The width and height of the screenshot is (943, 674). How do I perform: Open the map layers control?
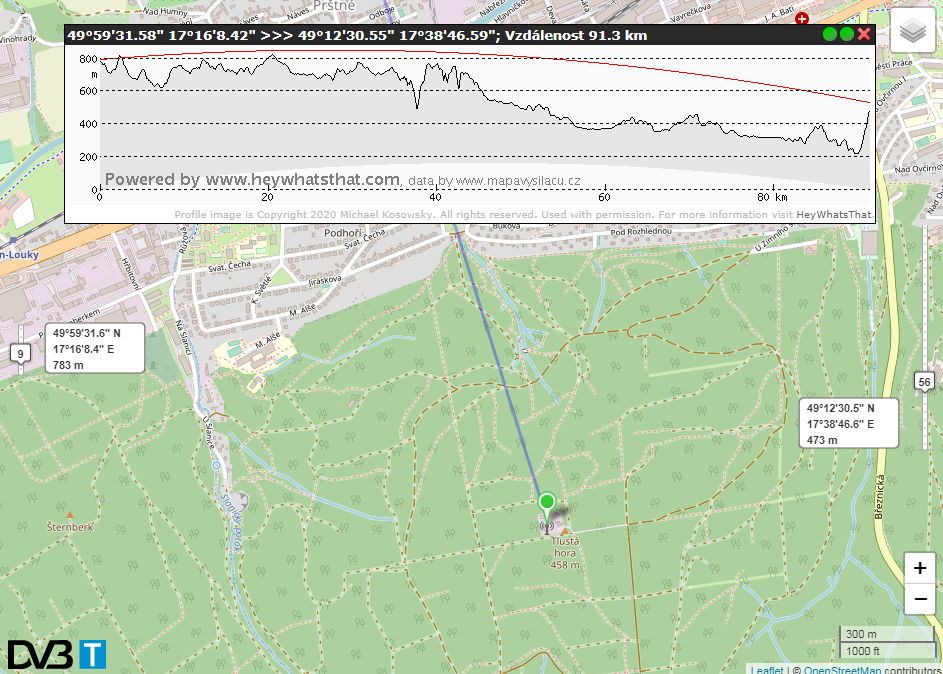tap(914, 32)
